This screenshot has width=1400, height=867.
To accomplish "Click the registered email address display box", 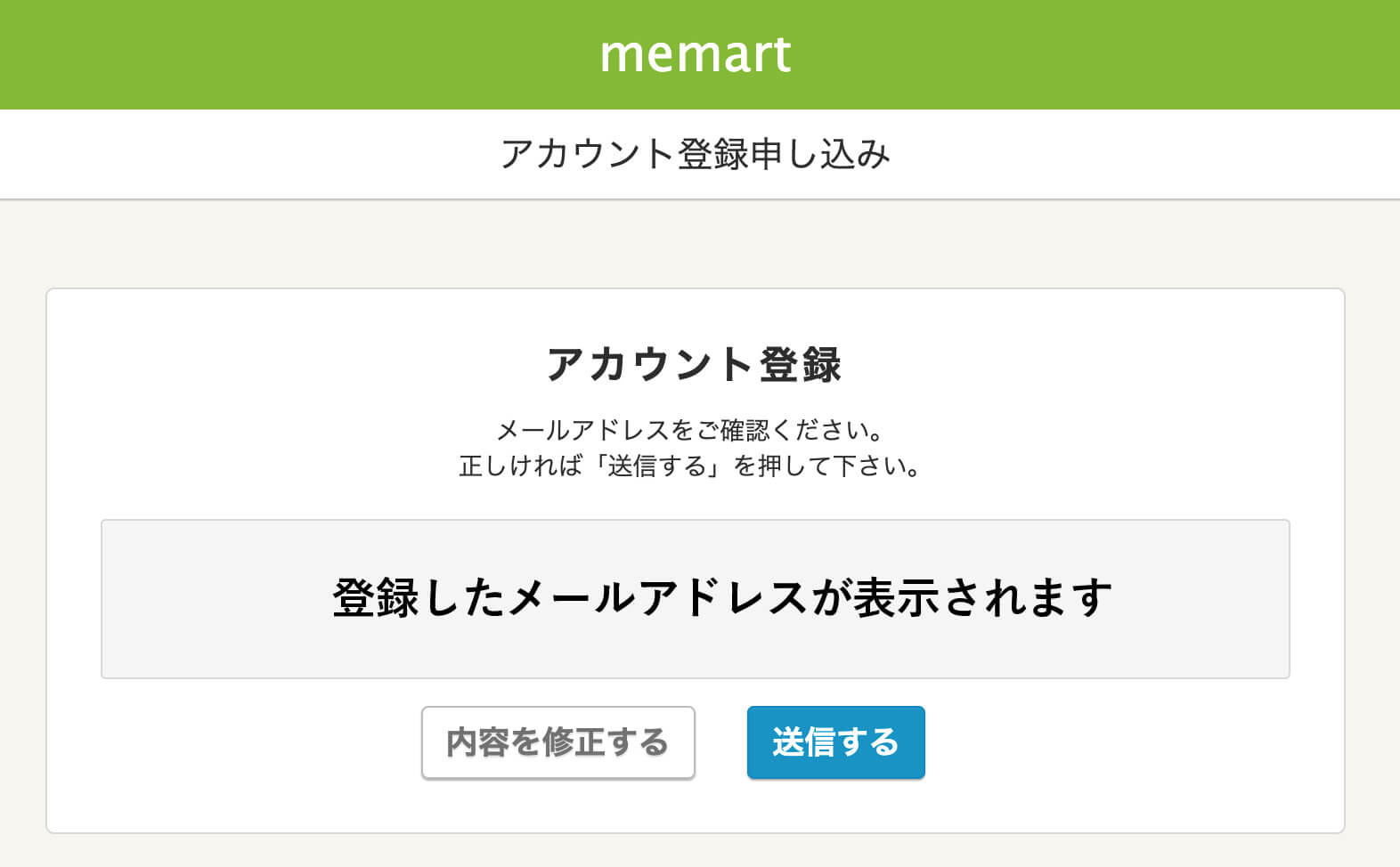I will (x=700, y=597).
